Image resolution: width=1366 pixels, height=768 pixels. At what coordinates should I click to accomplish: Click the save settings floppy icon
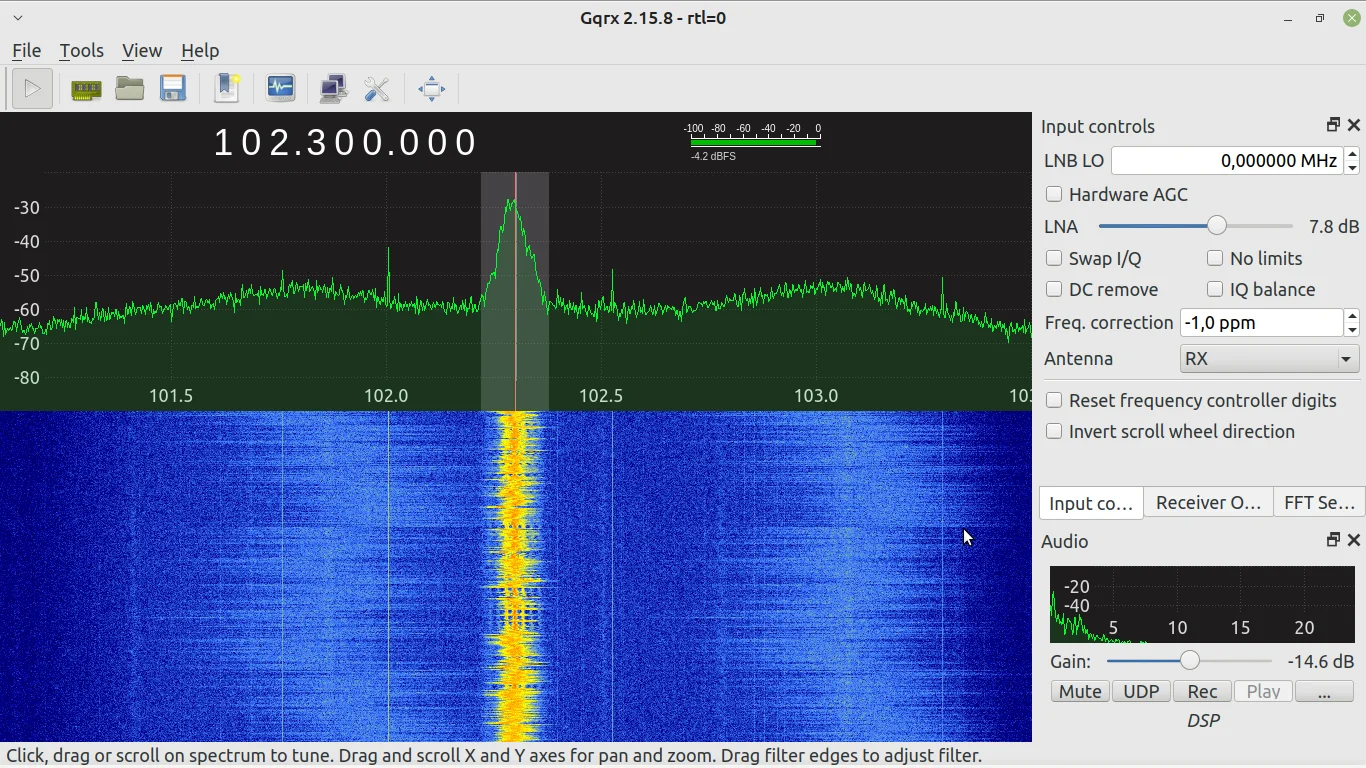tap(173, 89)
